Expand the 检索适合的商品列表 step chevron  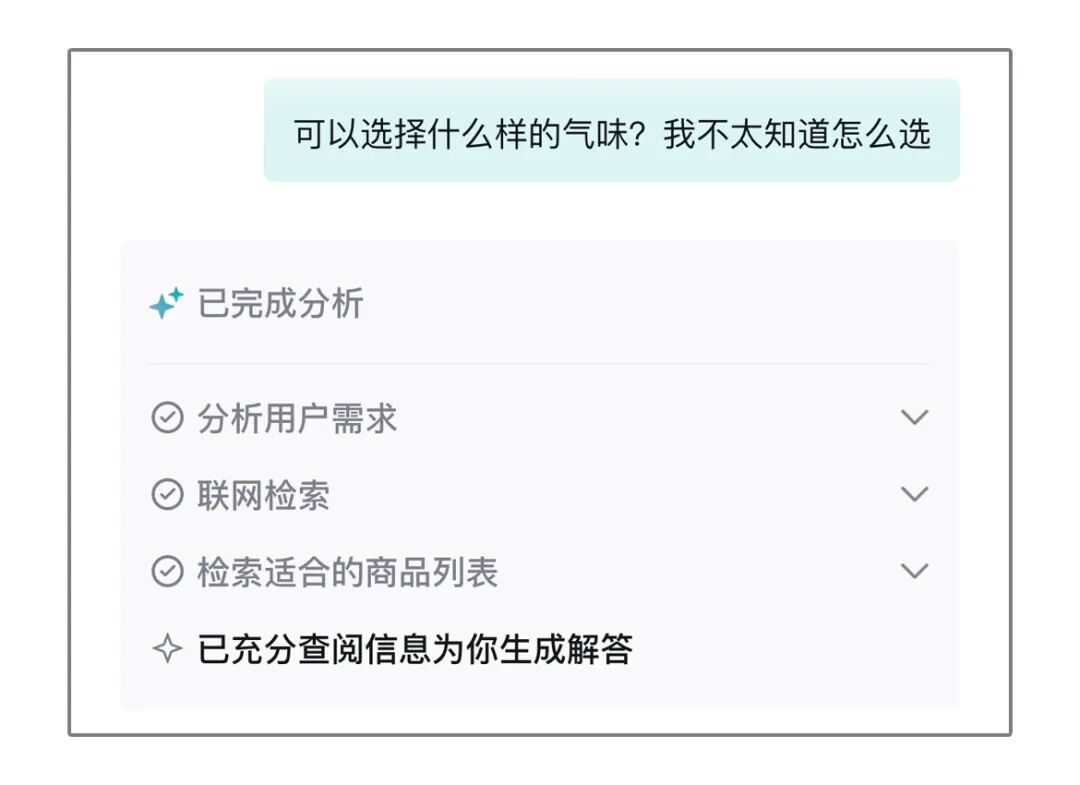[914, 572]
